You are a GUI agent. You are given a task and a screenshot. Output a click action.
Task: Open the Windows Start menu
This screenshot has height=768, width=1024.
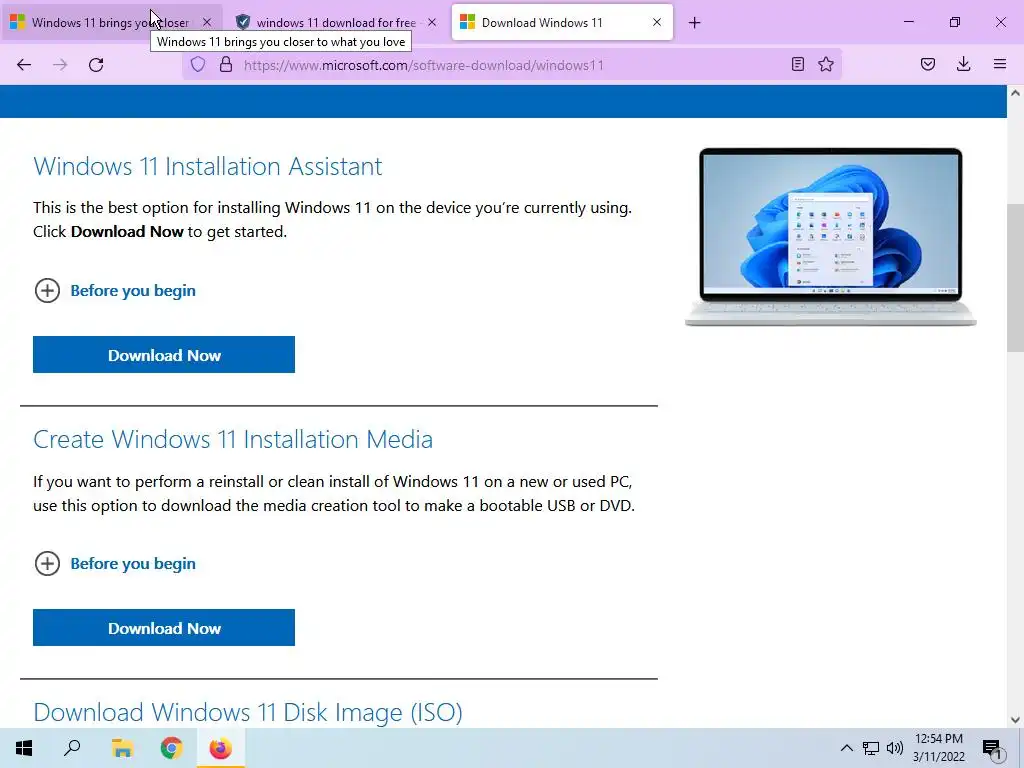(x=24, y=748)
